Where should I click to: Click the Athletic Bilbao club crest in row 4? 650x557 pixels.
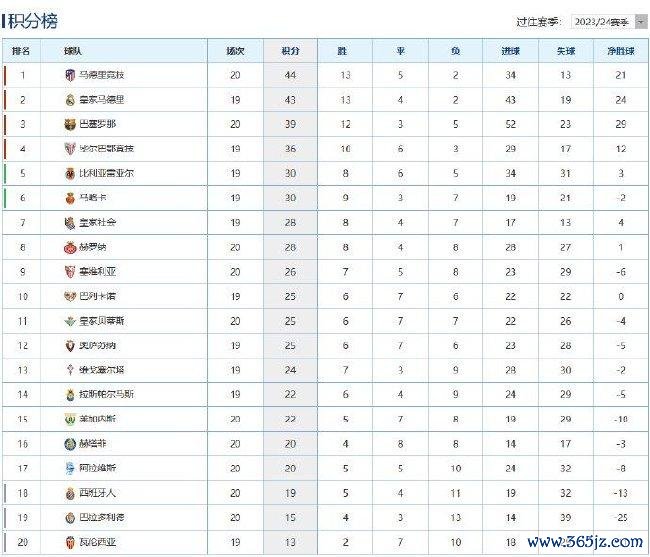pyautogui.click(x=70, y=149)
